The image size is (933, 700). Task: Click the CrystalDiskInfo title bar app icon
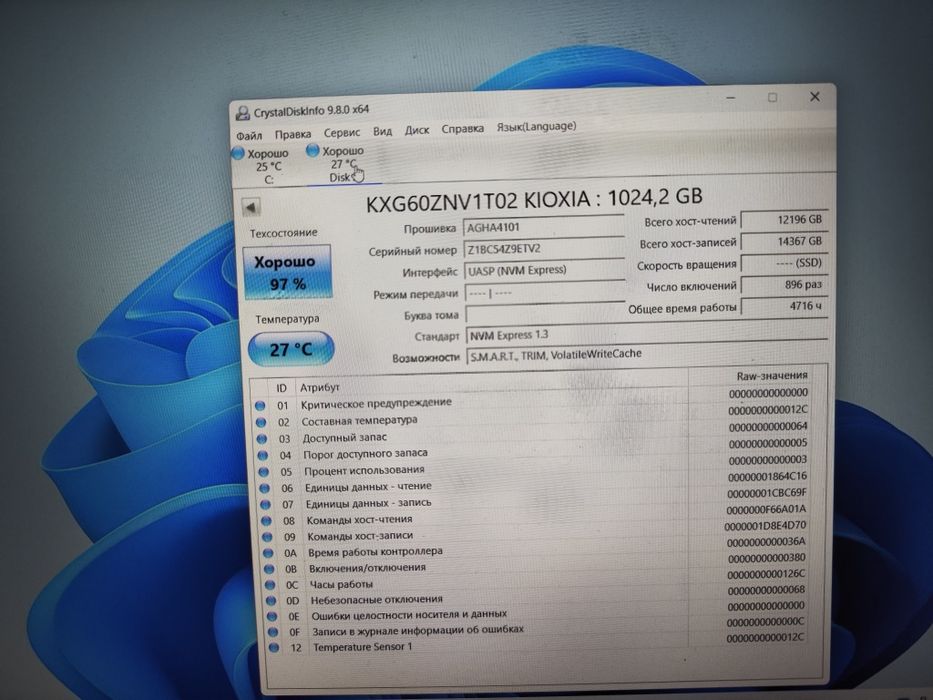(242, 112)
